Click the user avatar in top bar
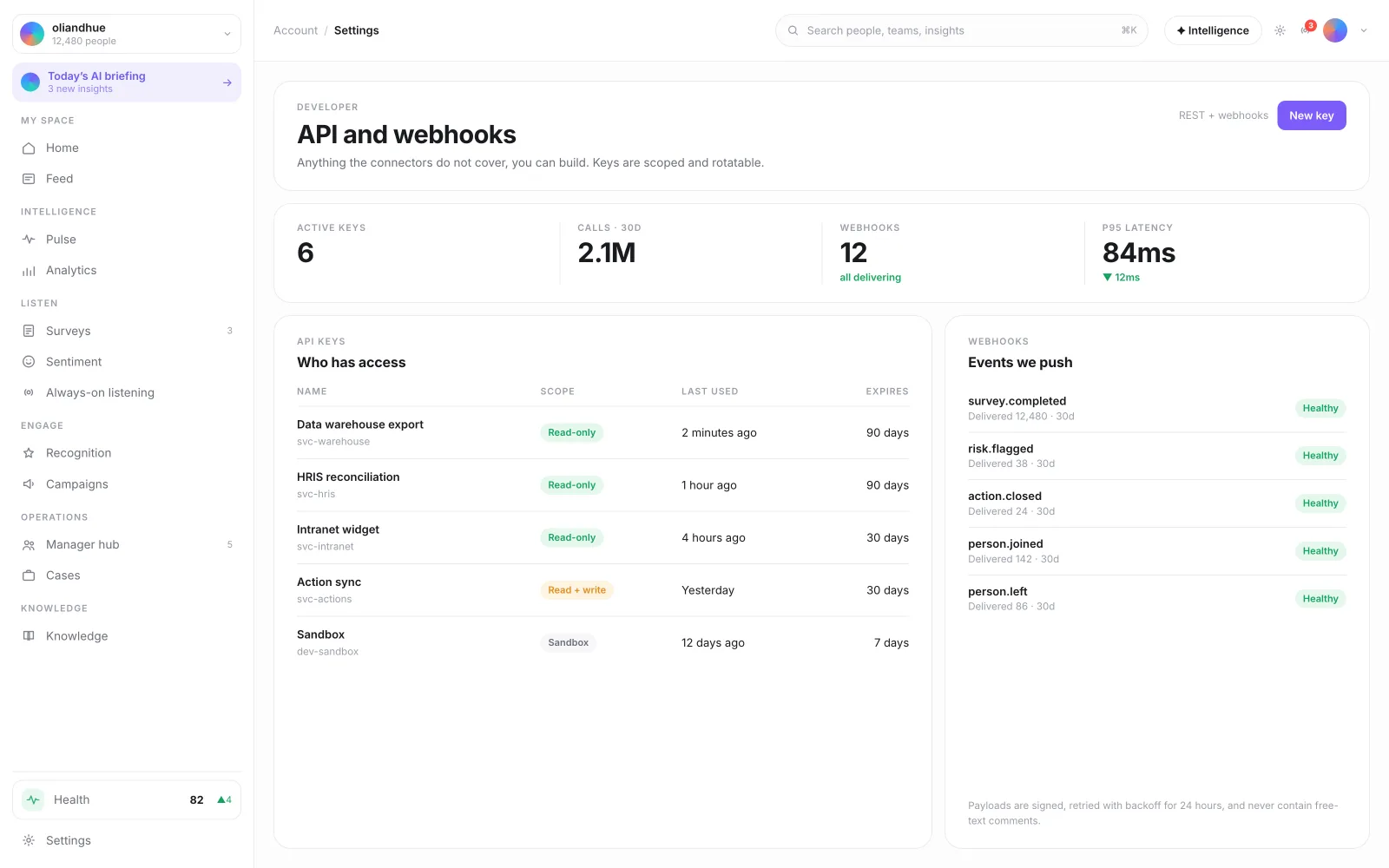1389x868 pixels. tap(1335, 30)
